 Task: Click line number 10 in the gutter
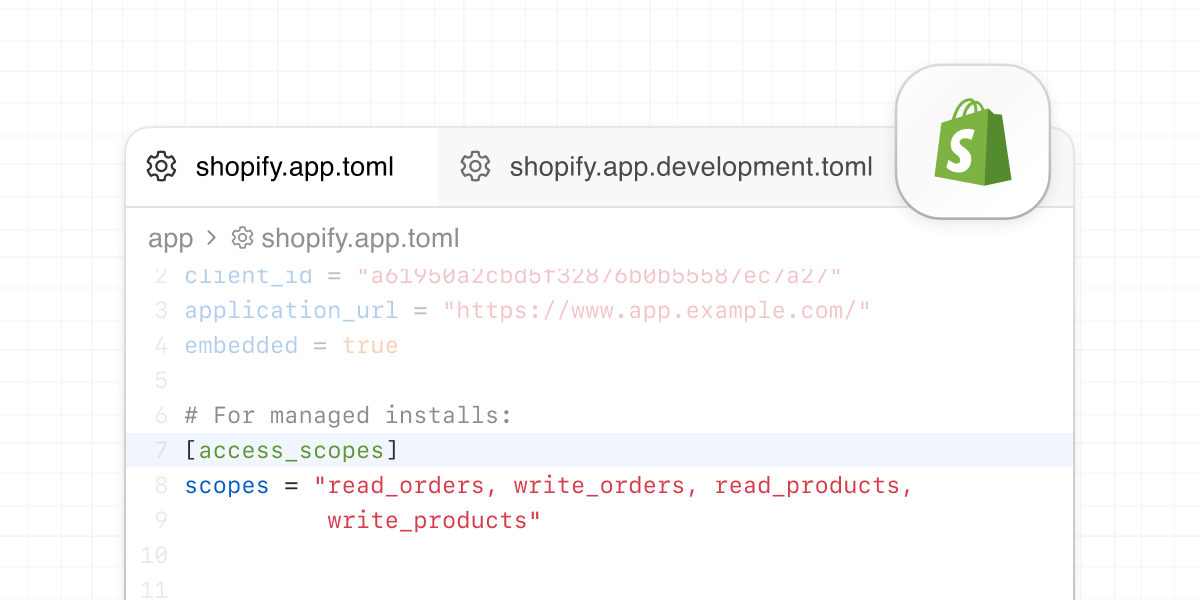[x=154, y=555]
